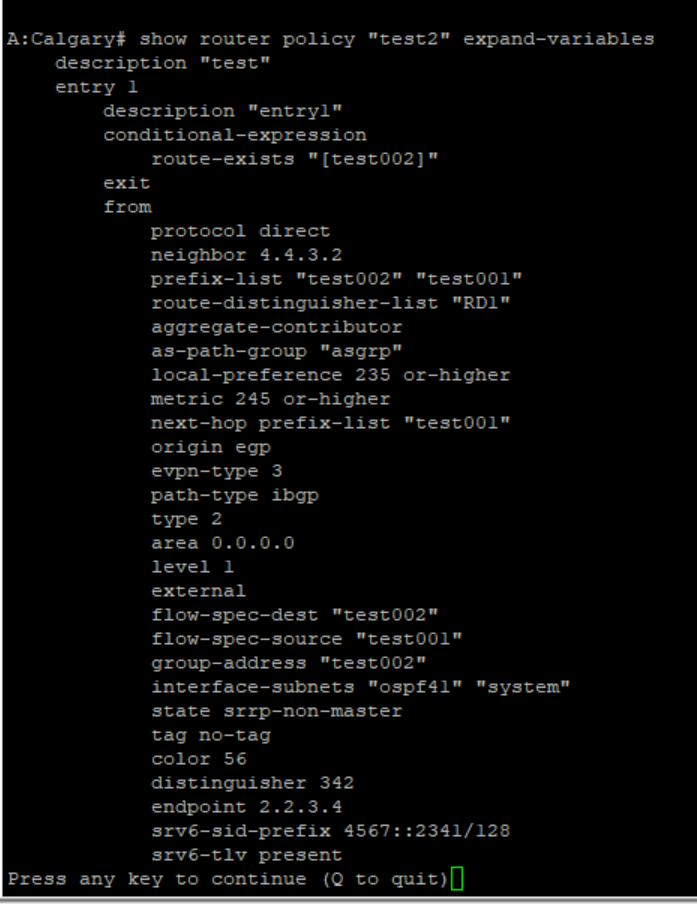
Task: Click the green cursor after the continue prompt
Action: tap(458, 879)
